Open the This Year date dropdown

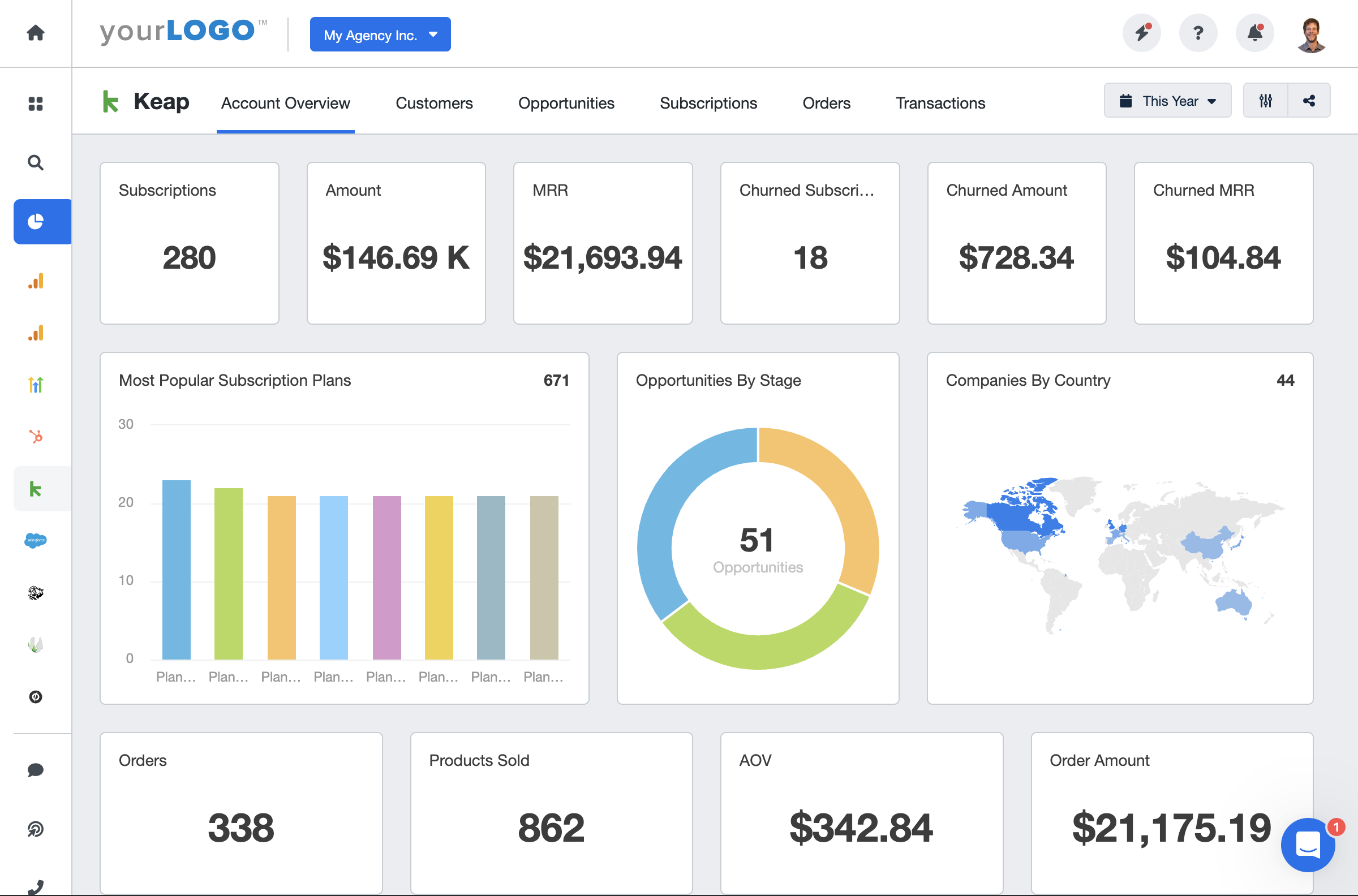tap(1167, 100)
